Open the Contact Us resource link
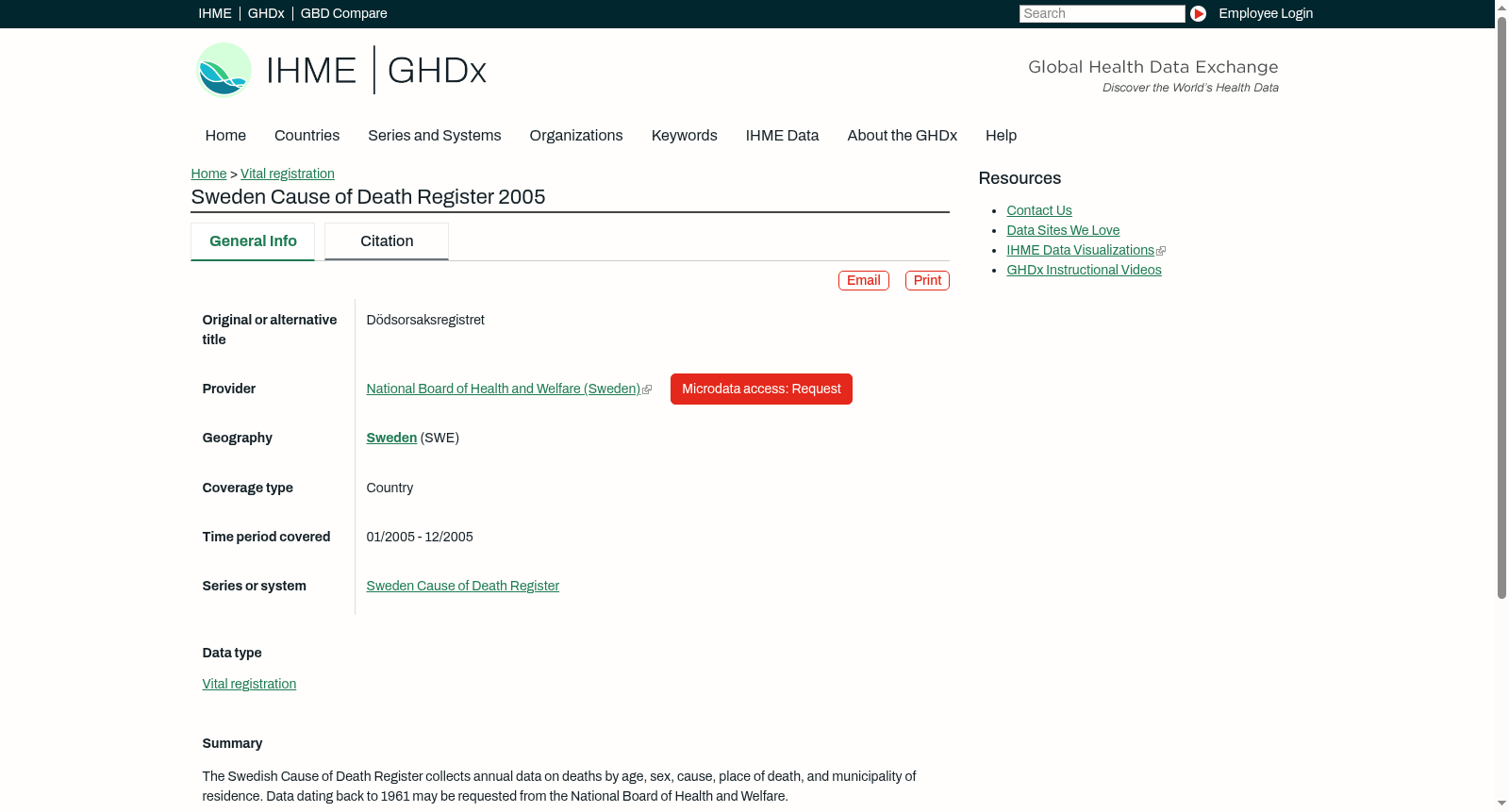 1039,210
